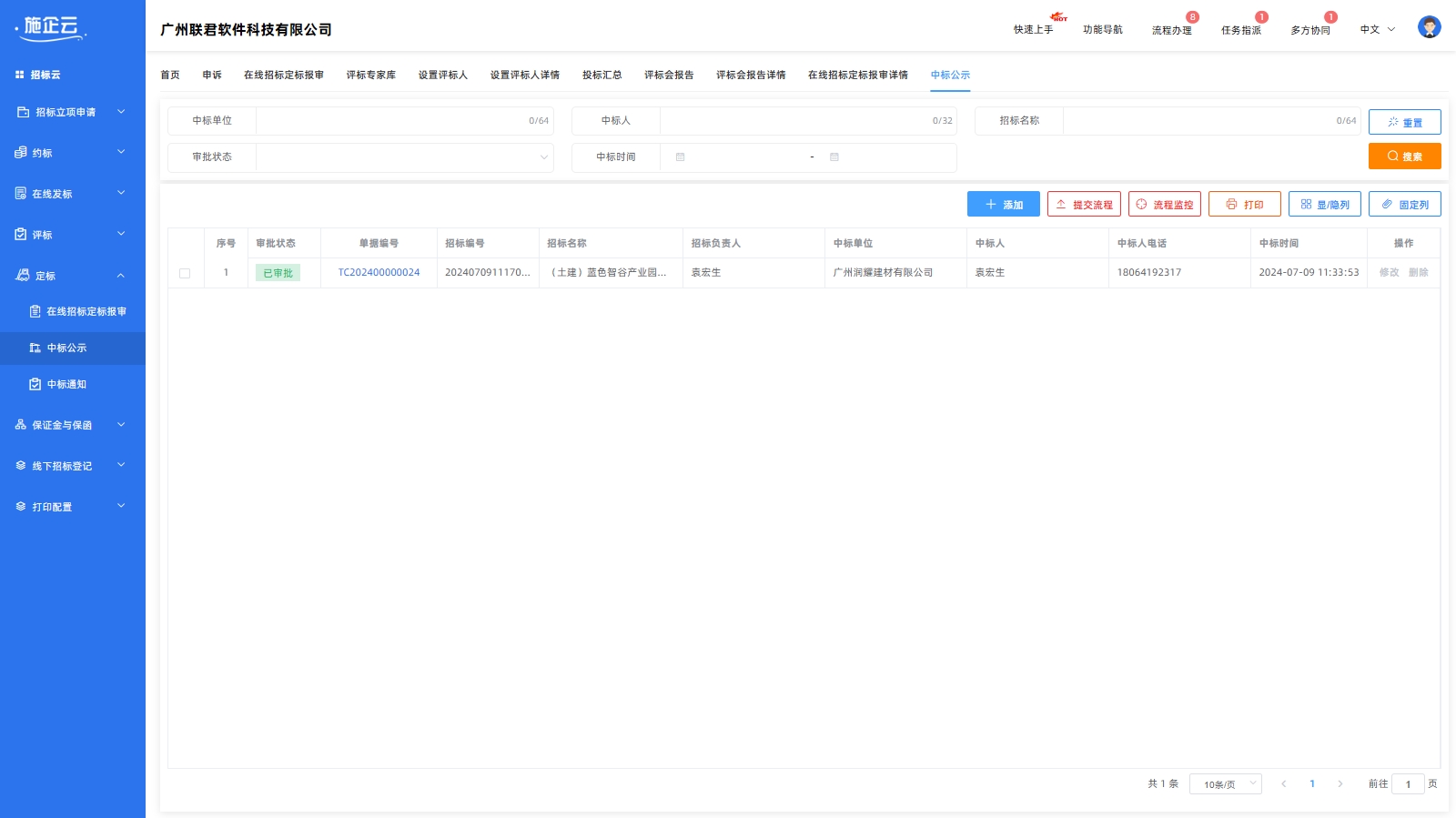The height and width of the screenshot is (818, 1456).
Task: Expand the 线下招标登记 menu
Action: 121,466
